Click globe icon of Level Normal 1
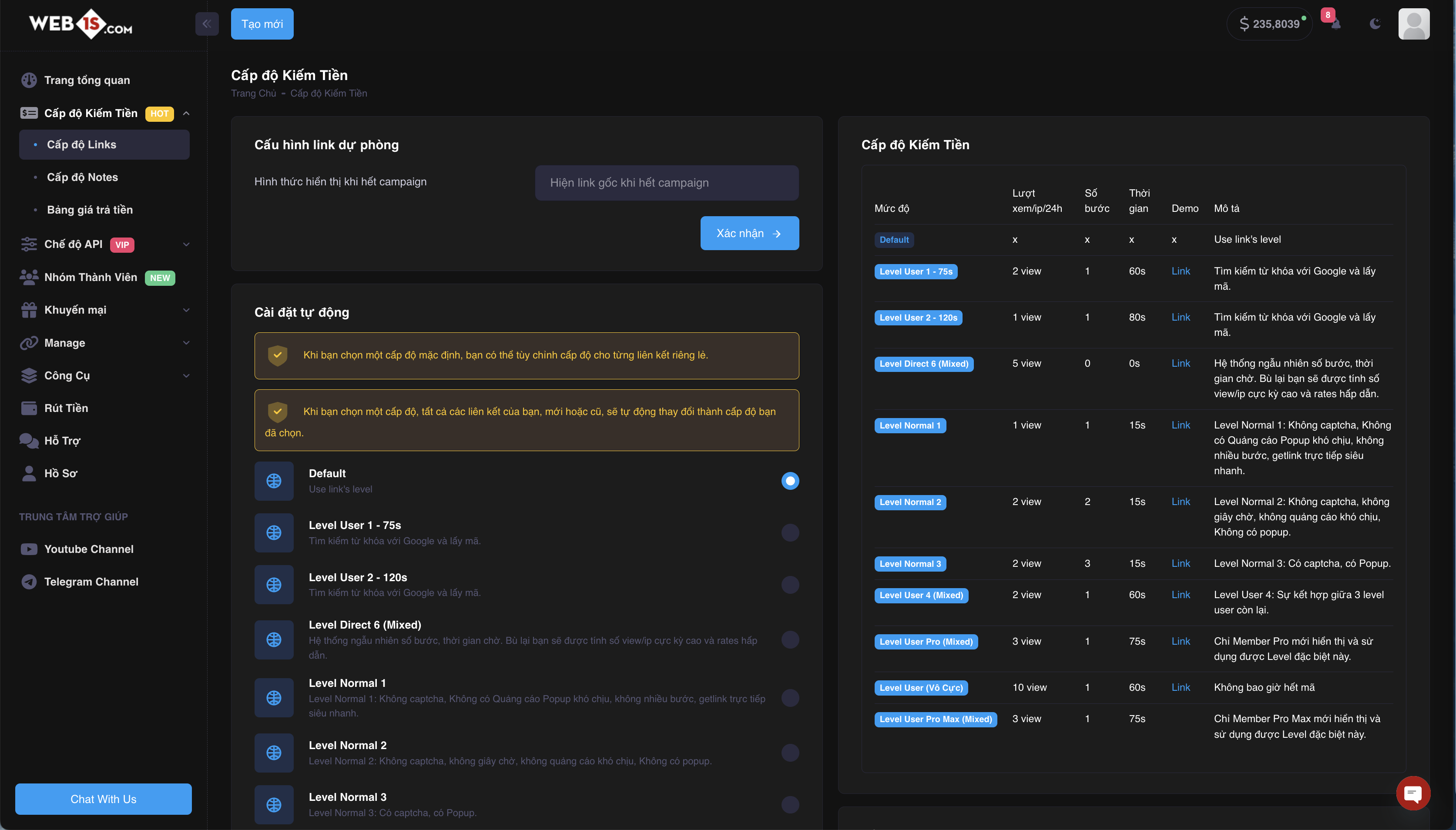This screenshot has width=1456, height=830. click(274, 698)
